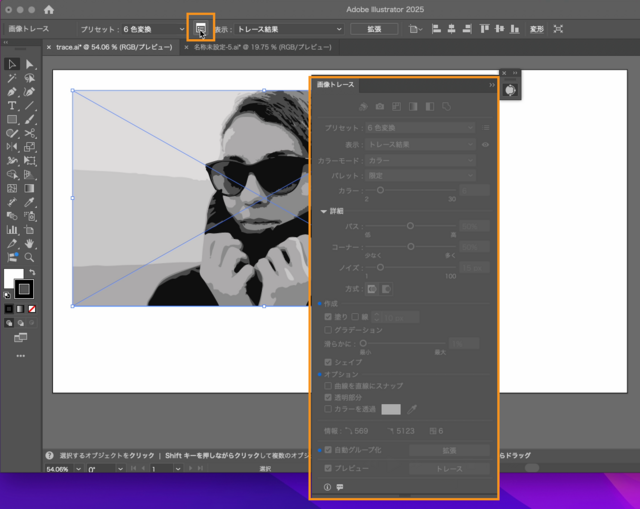Select the Artboard tool
Image resolution: width=640 pixels, height=509 pixels.
pyautogui.click(x=29, y=230)
